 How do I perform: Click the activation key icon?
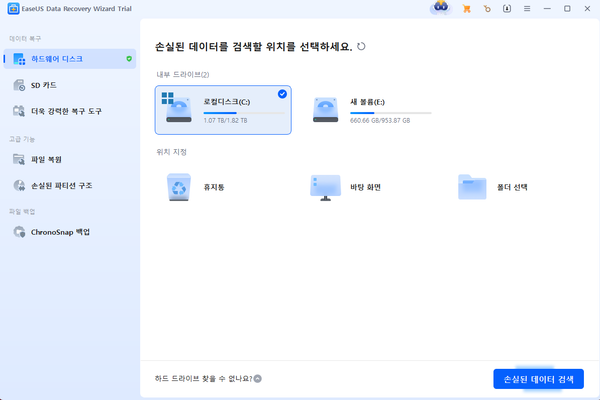click(487, 8)
